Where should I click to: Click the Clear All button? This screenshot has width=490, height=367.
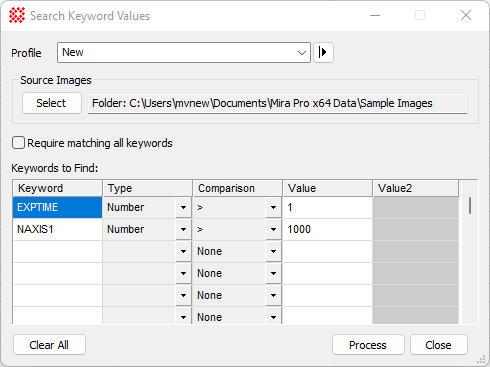click(x=49, y=345)
